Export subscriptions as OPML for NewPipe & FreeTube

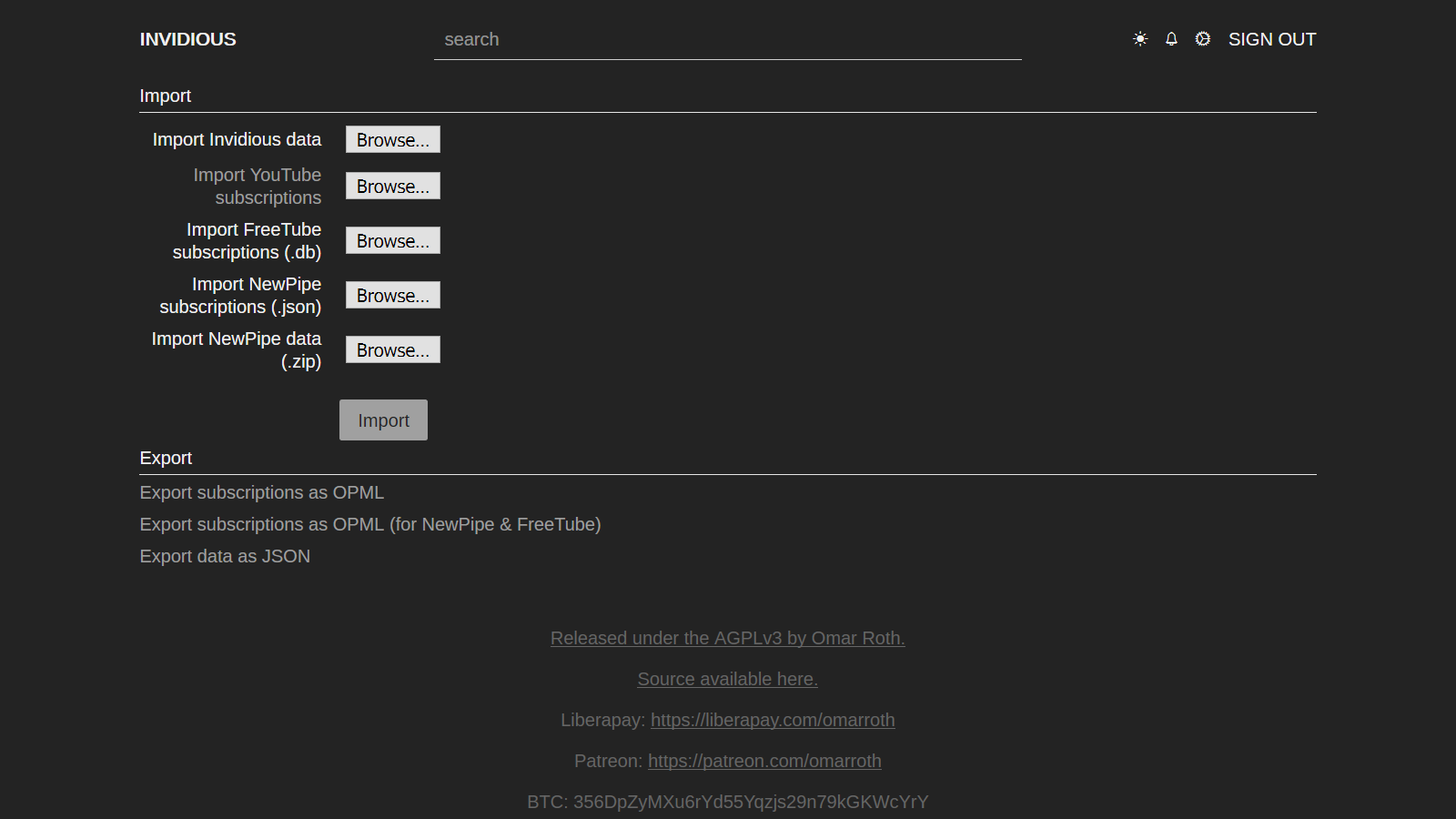click(369, 524)
